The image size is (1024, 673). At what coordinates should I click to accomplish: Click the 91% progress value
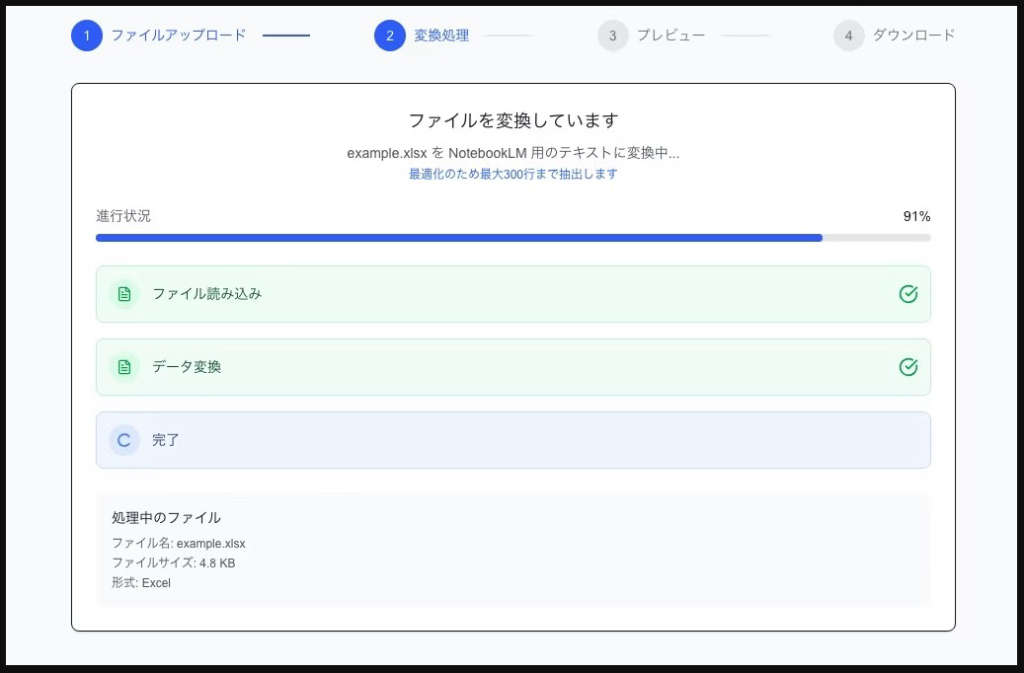tap(916, 217)
